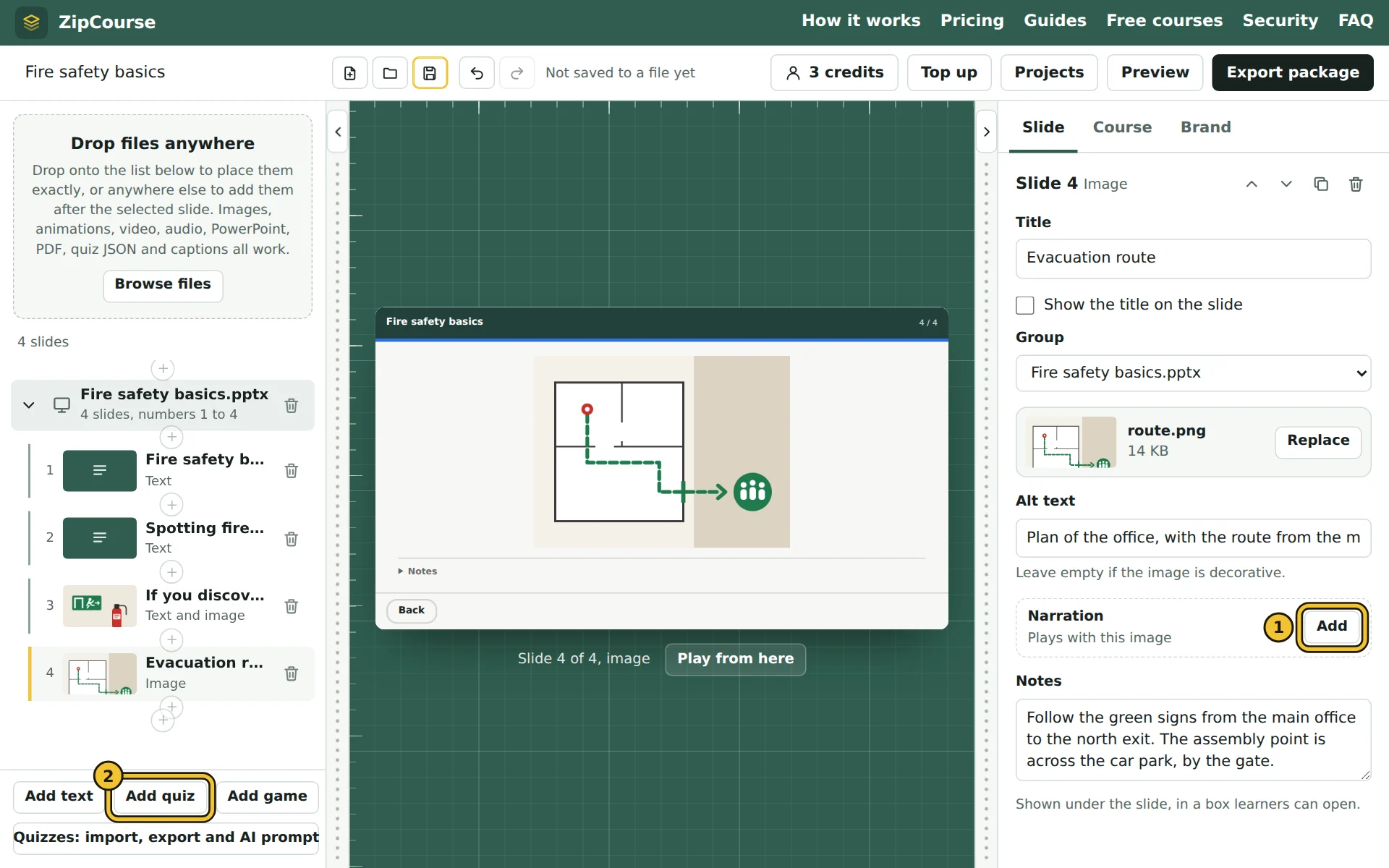Add narration to this image
Screen dimensions: 1389x868
coord(1331,626)
